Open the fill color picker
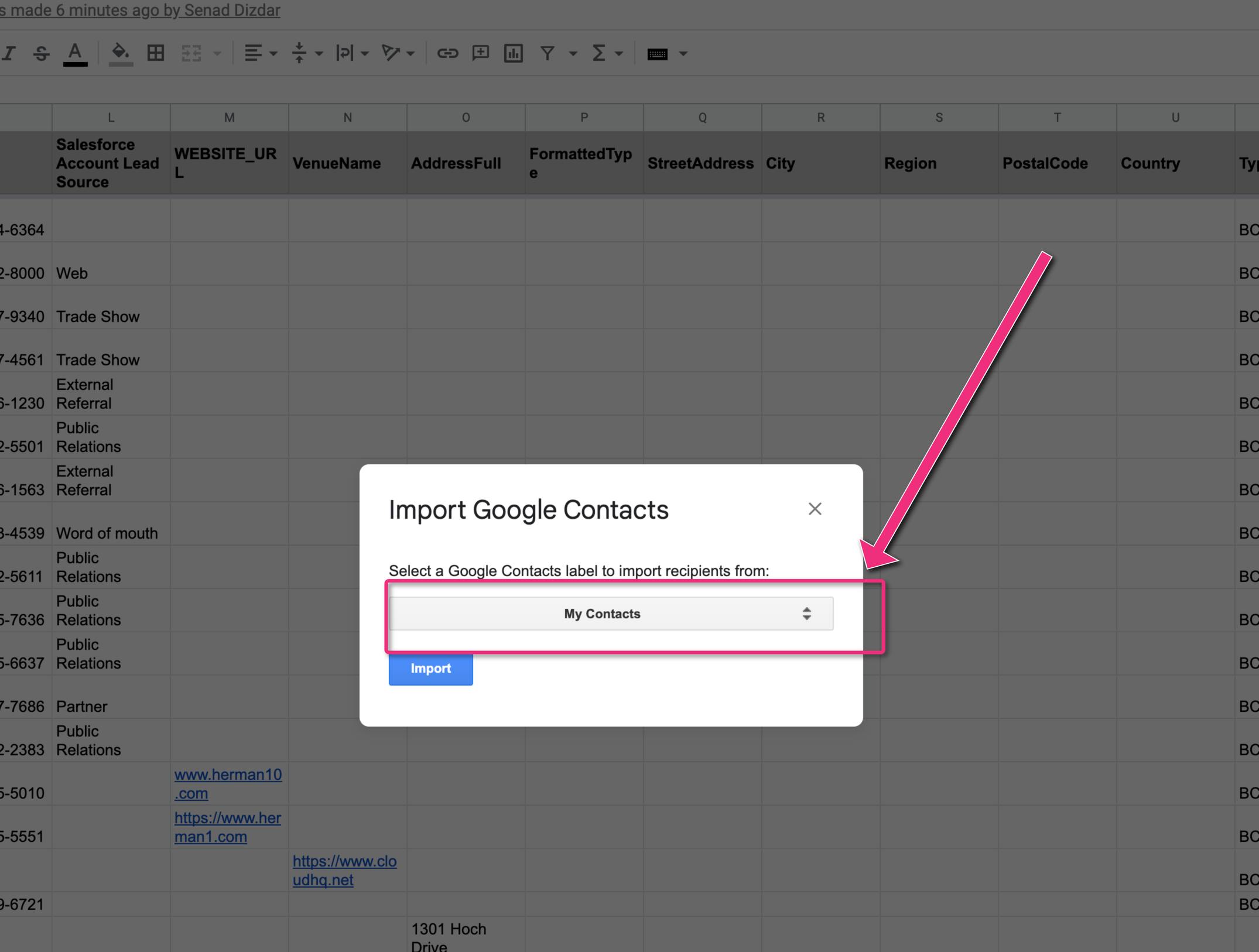 (121, 53)
